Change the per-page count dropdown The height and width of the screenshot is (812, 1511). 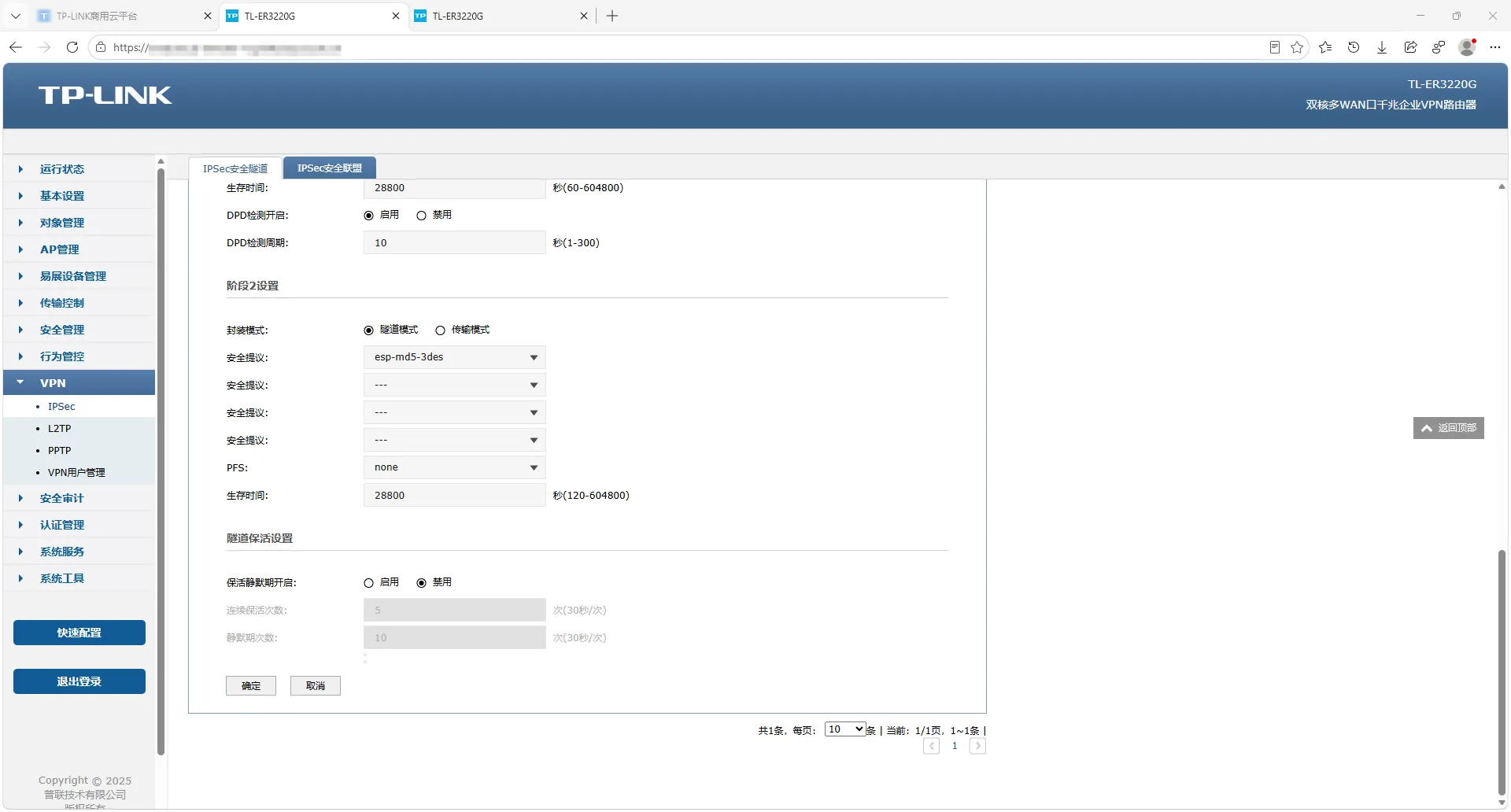[x=845, y=729]
